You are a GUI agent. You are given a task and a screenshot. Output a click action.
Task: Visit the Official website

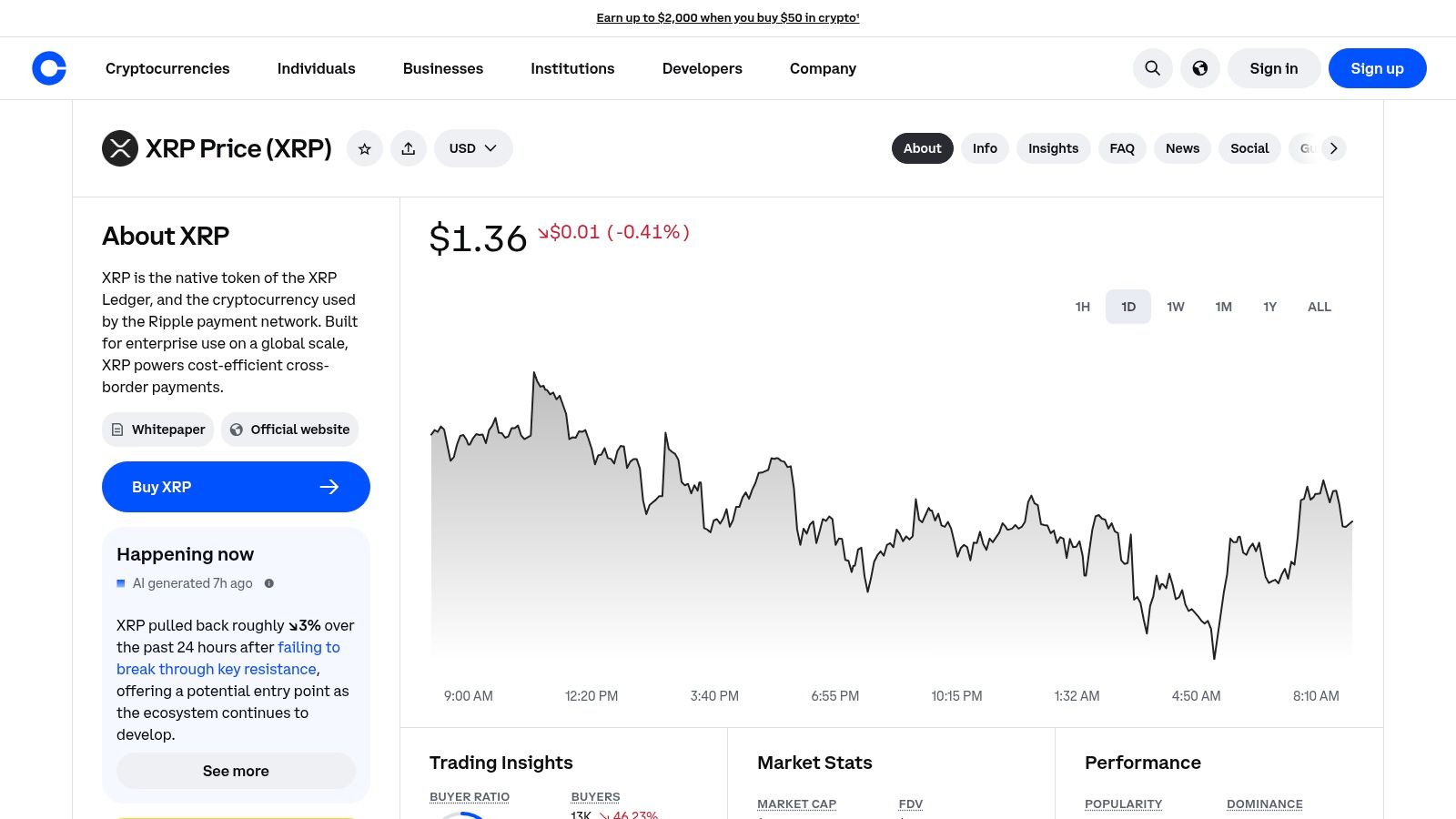289,429
